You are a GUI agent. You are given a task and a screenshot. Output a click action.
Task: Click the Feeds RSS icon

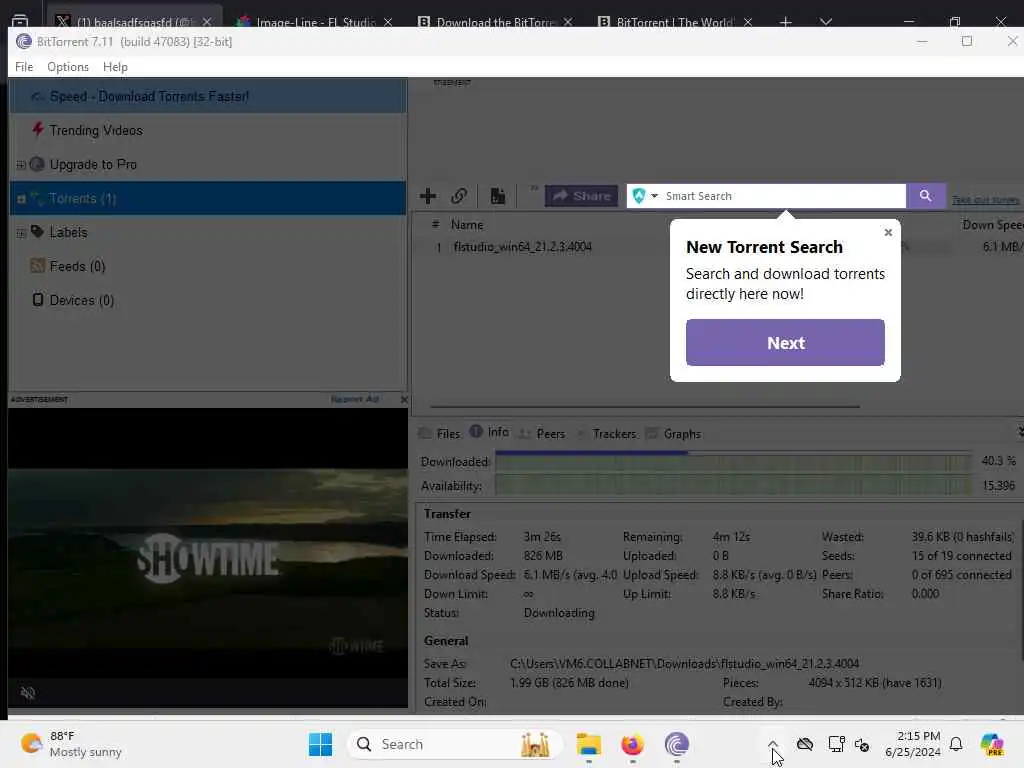point(38,265)
